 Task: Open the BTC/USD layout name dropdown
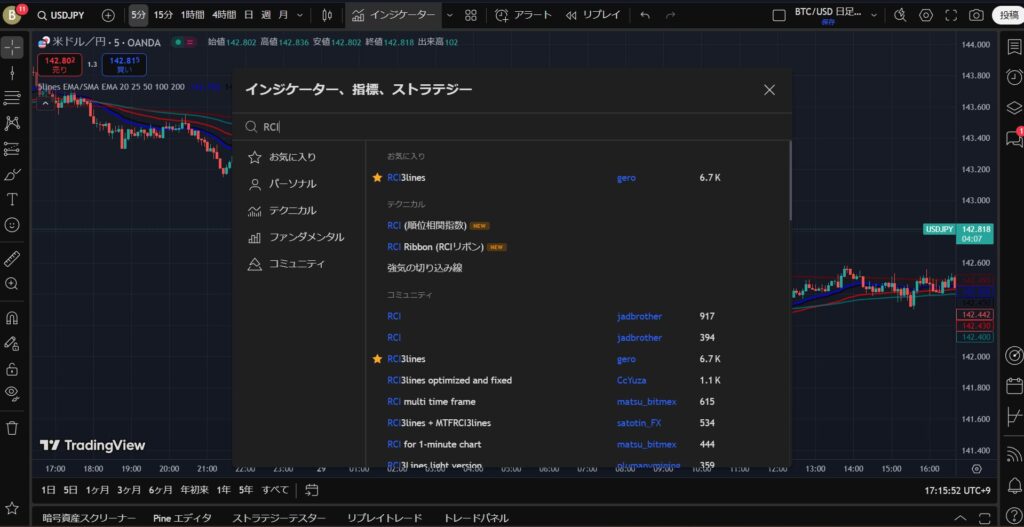click(874, 15)
